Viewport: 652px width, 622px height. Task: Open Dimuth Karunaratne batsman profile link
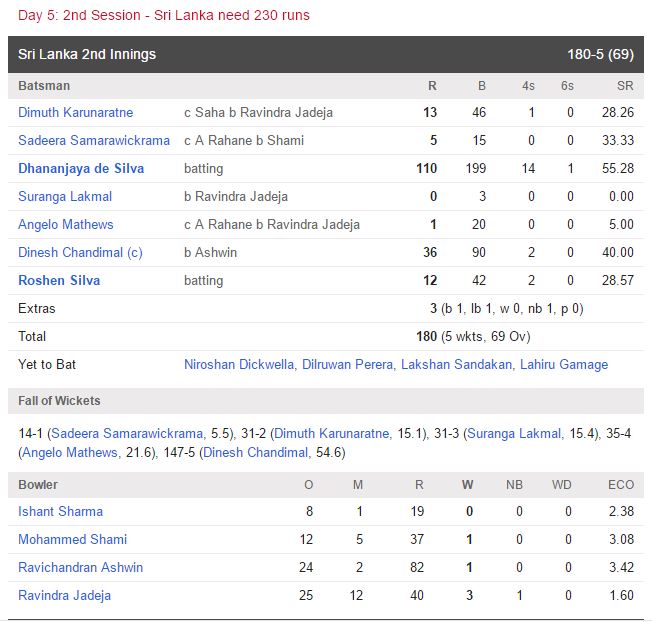(75, 113)
